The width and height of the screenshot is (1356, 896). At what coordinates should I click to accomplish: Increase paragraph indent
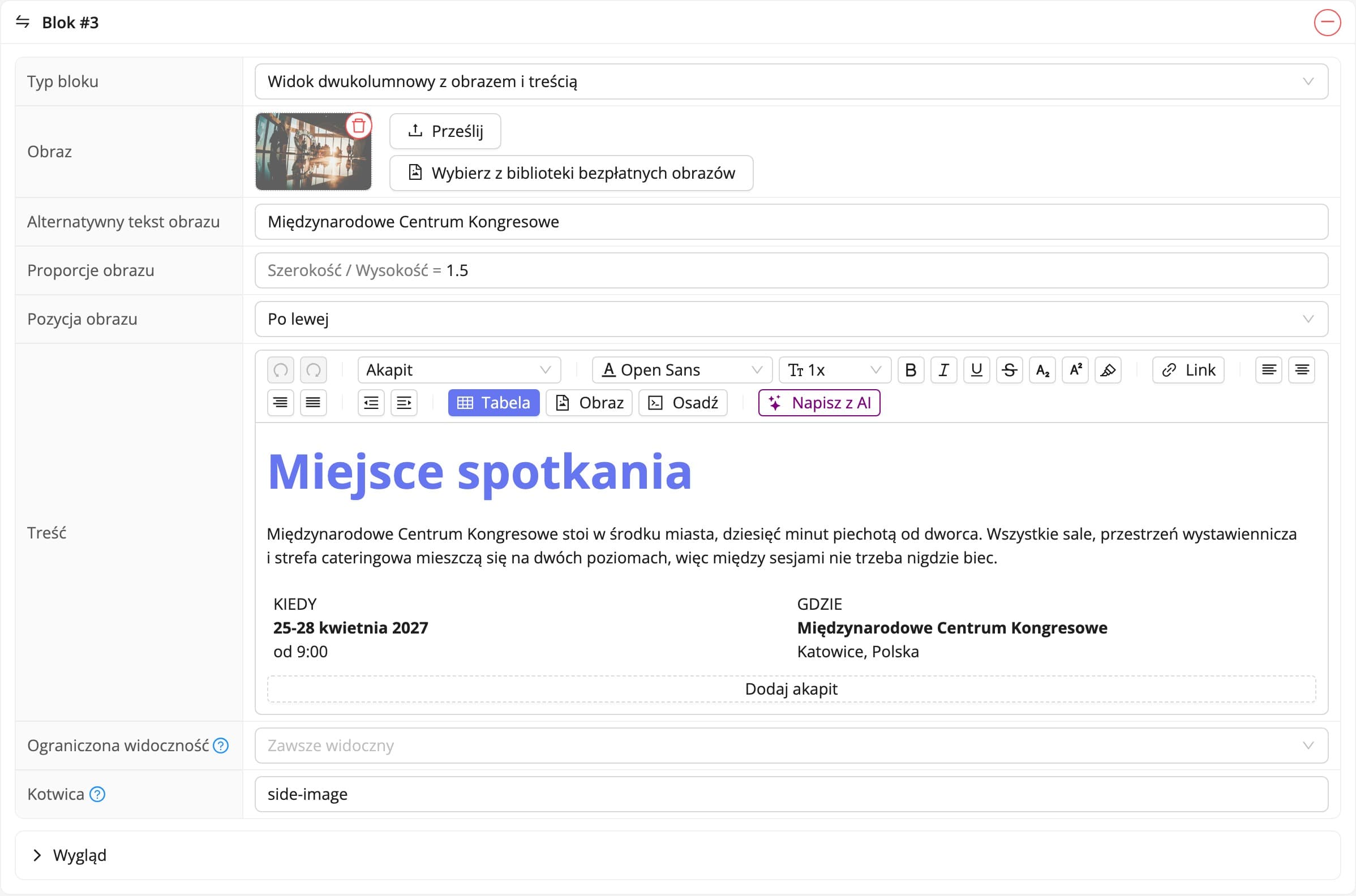click(404, 403)
